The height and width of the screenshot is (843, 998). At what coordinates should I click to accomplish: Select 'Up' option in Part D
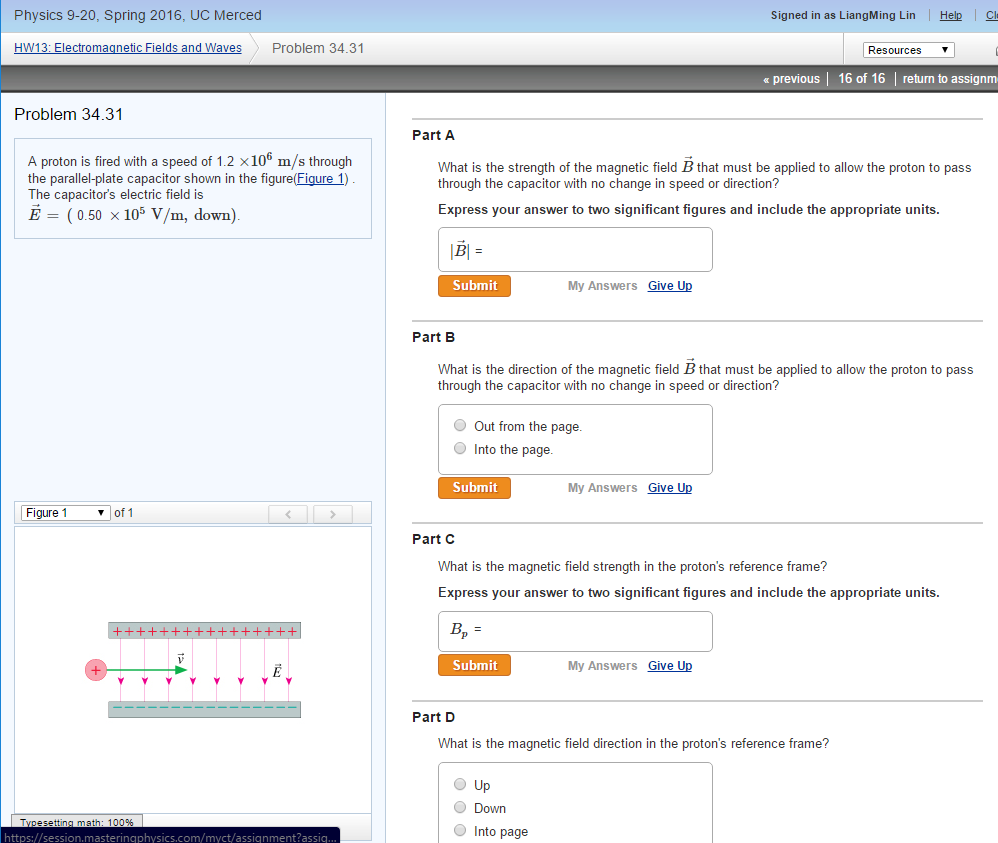[459, 784]
